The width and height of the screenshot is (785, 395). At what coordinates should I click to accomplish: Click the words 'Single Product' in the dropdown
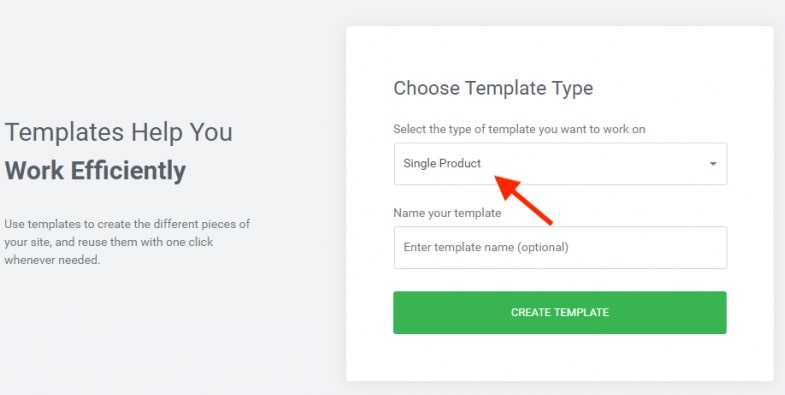click(442, 164)
